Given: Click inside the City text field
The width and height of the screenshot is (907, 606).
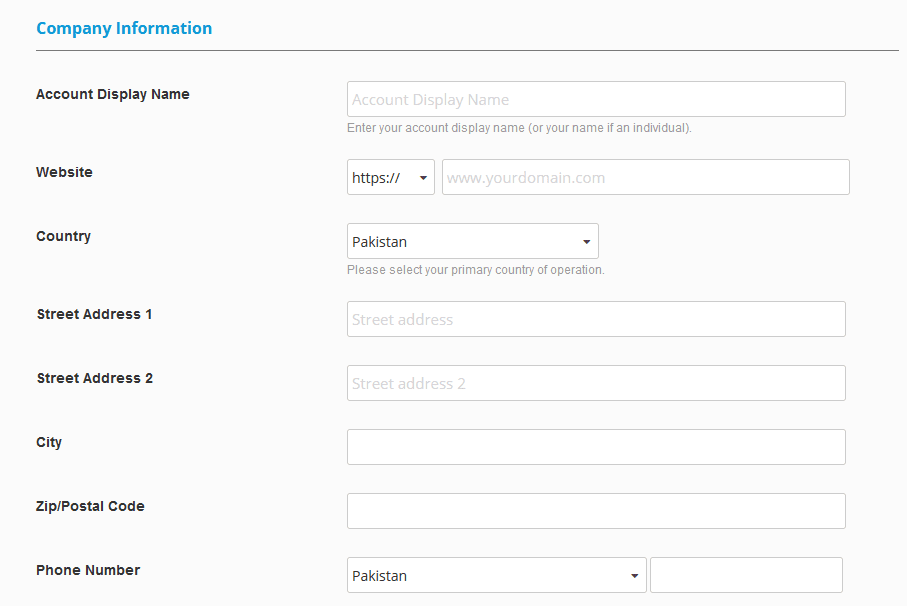Looking at the screenshot, I should click(x=596, y=447).
